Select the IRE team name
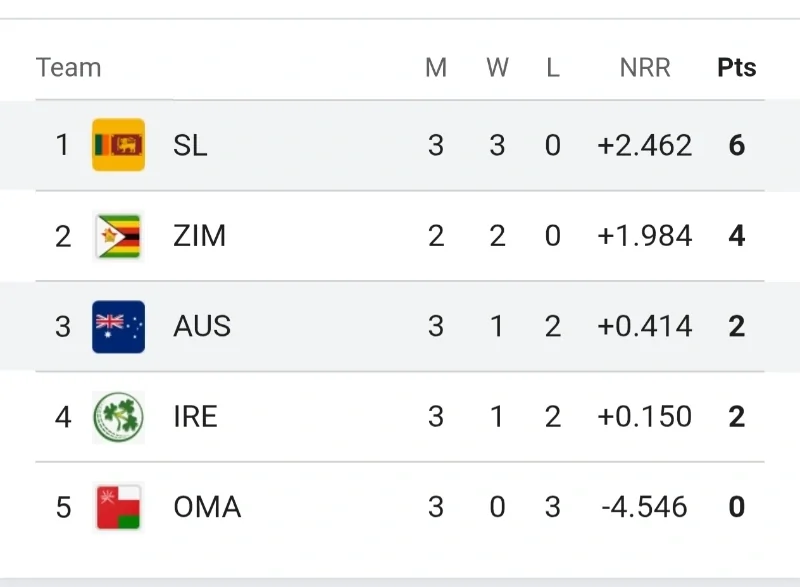Screen dimensions: 800x587 click(x=195, y=417)
